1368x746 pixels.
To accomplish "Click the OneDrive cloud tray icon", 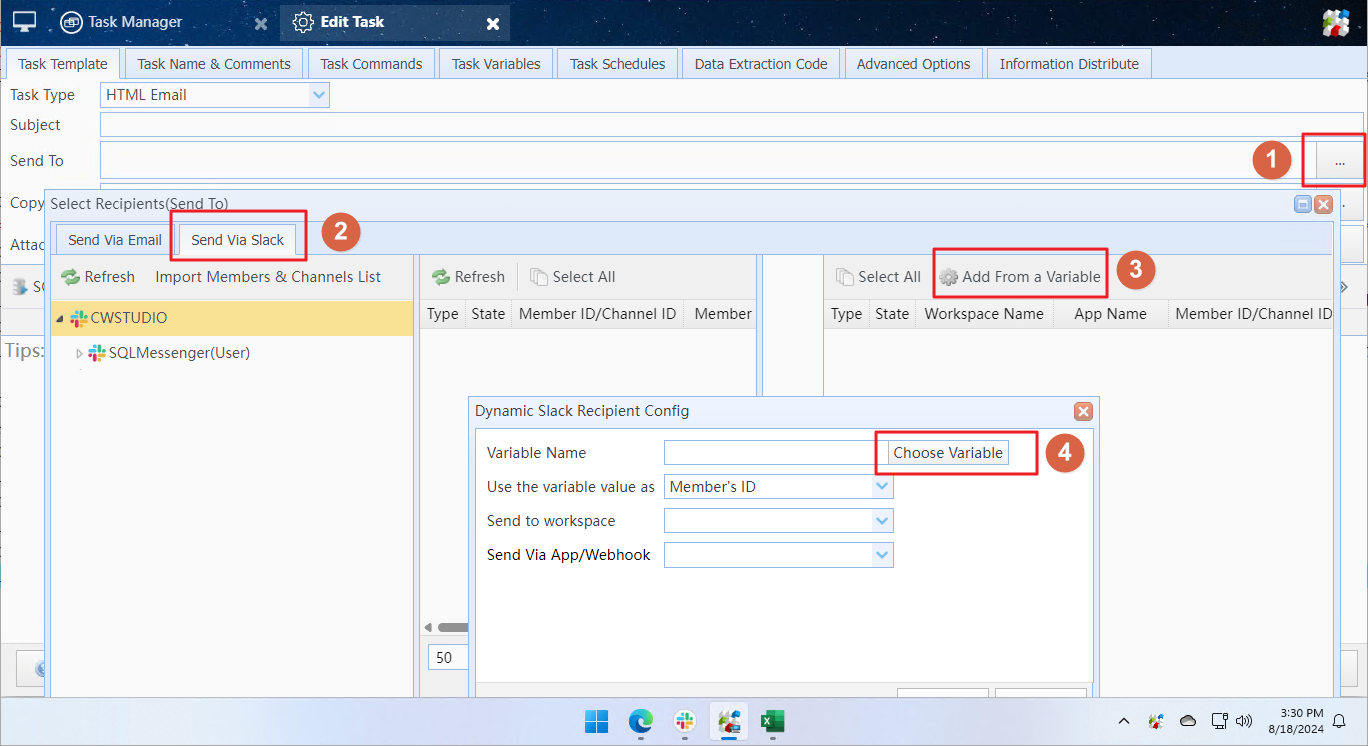I will pos(1188,721).
